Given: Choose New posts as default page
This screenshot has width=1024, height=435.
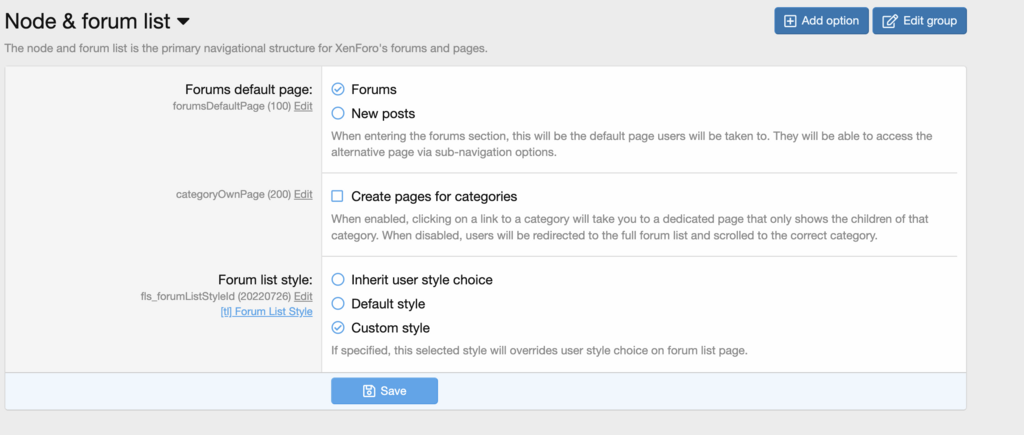Looking at the screenshot, I should [x=338, y=114].
